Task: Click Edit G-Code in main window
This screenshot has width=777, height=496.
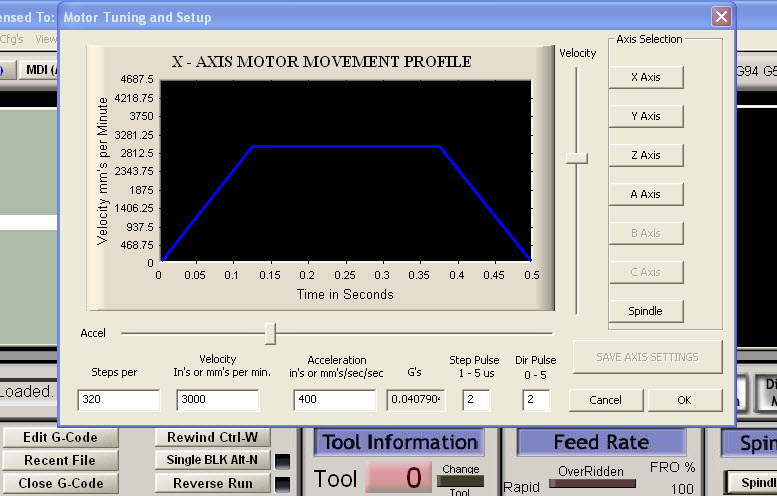Action: tap(60, 438)
